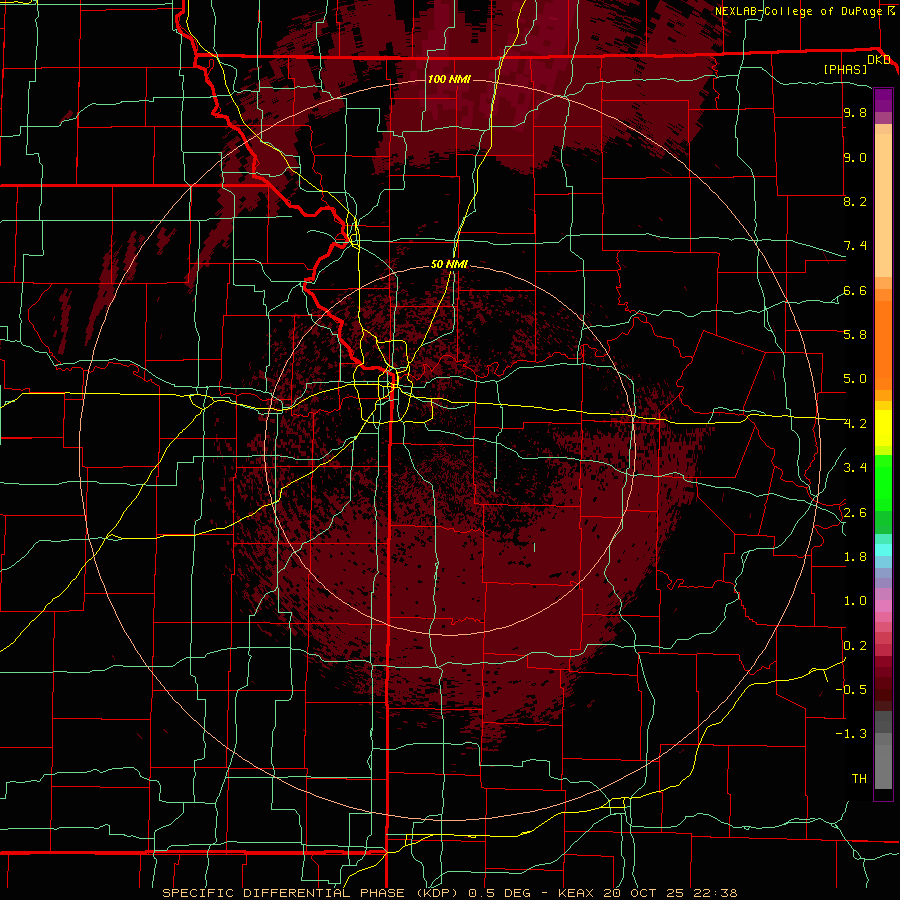Click the KEAX 20 OCT 25 22:38 timestamp

click(x=648, y=893)
